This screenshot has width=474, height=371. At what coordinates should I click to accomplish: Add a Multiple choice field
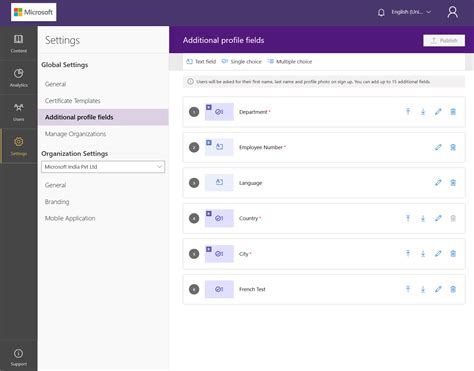coord(290,62)
